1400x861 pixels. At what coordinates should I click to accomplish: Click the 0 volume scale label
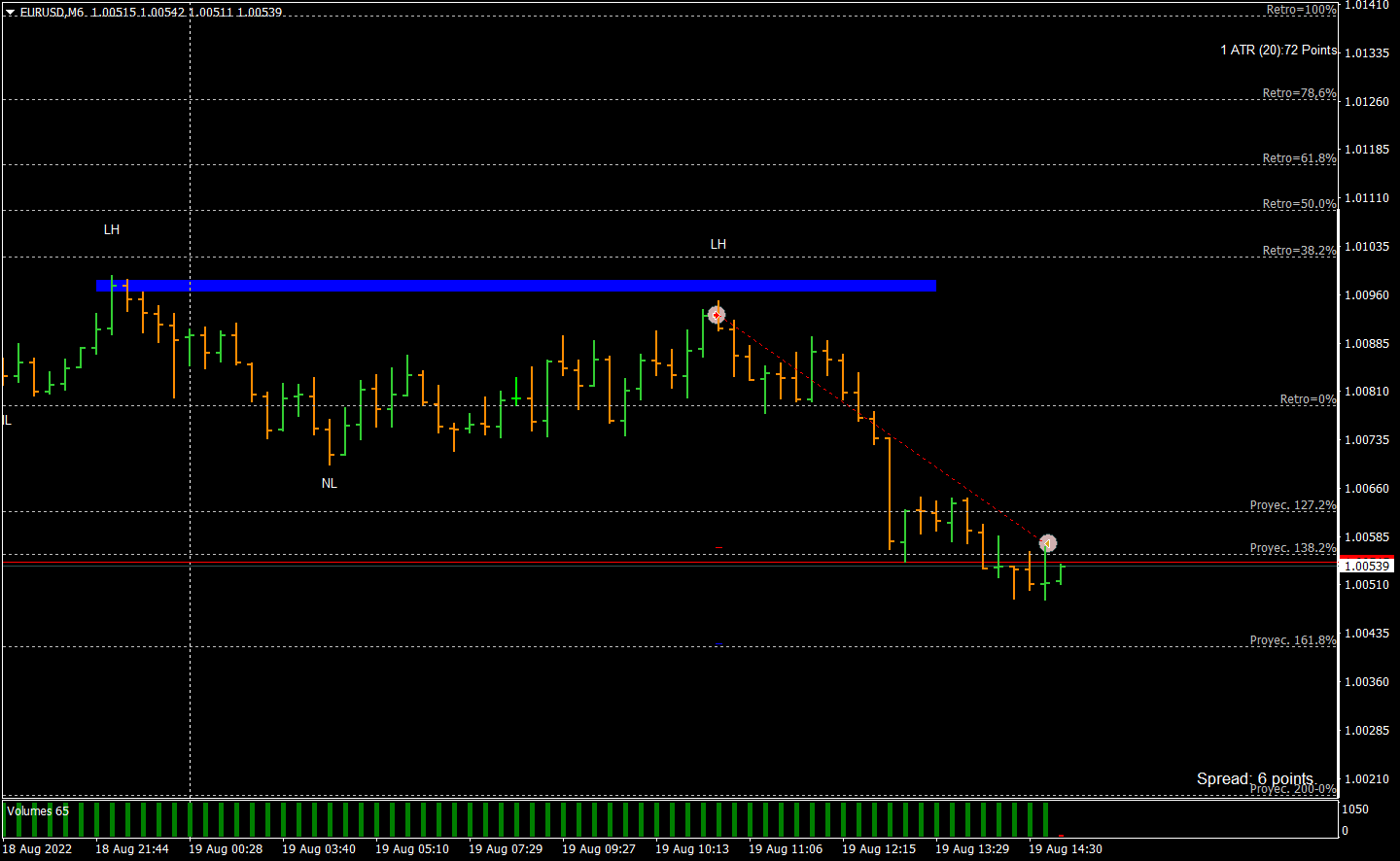coord(1346,831)
